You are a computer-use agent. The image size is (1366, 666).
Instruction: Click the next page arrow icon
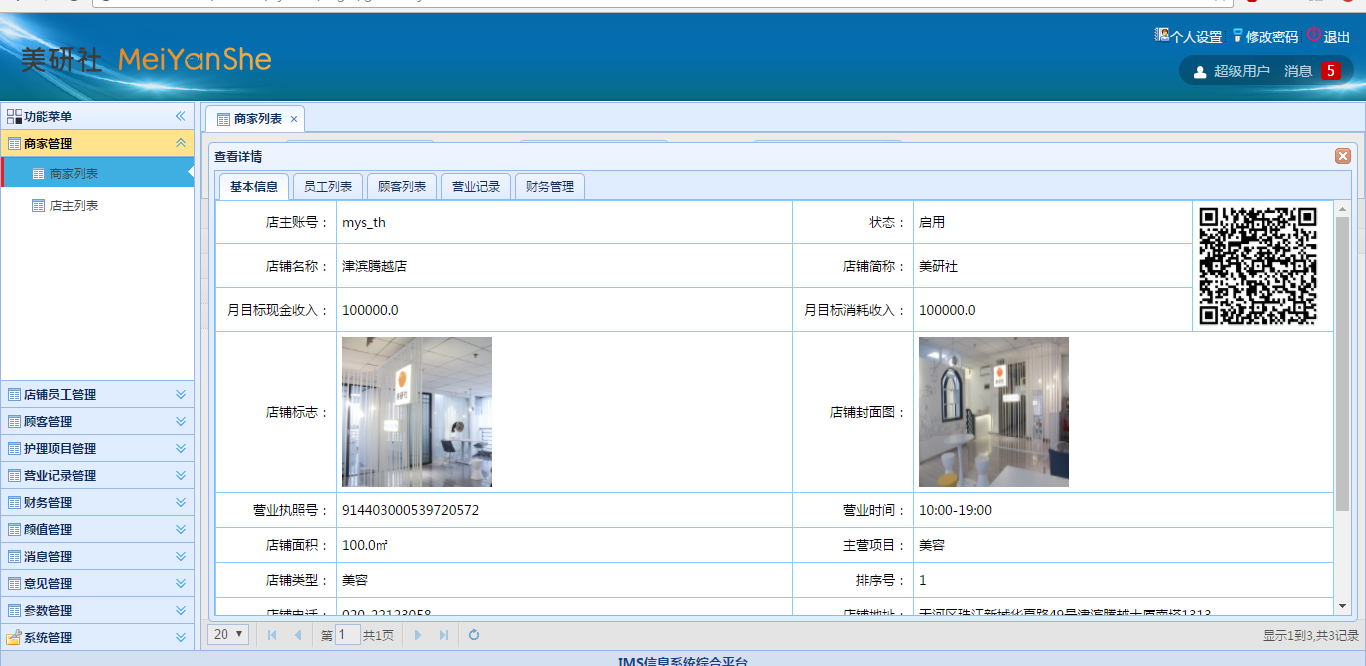click(418, 635)
